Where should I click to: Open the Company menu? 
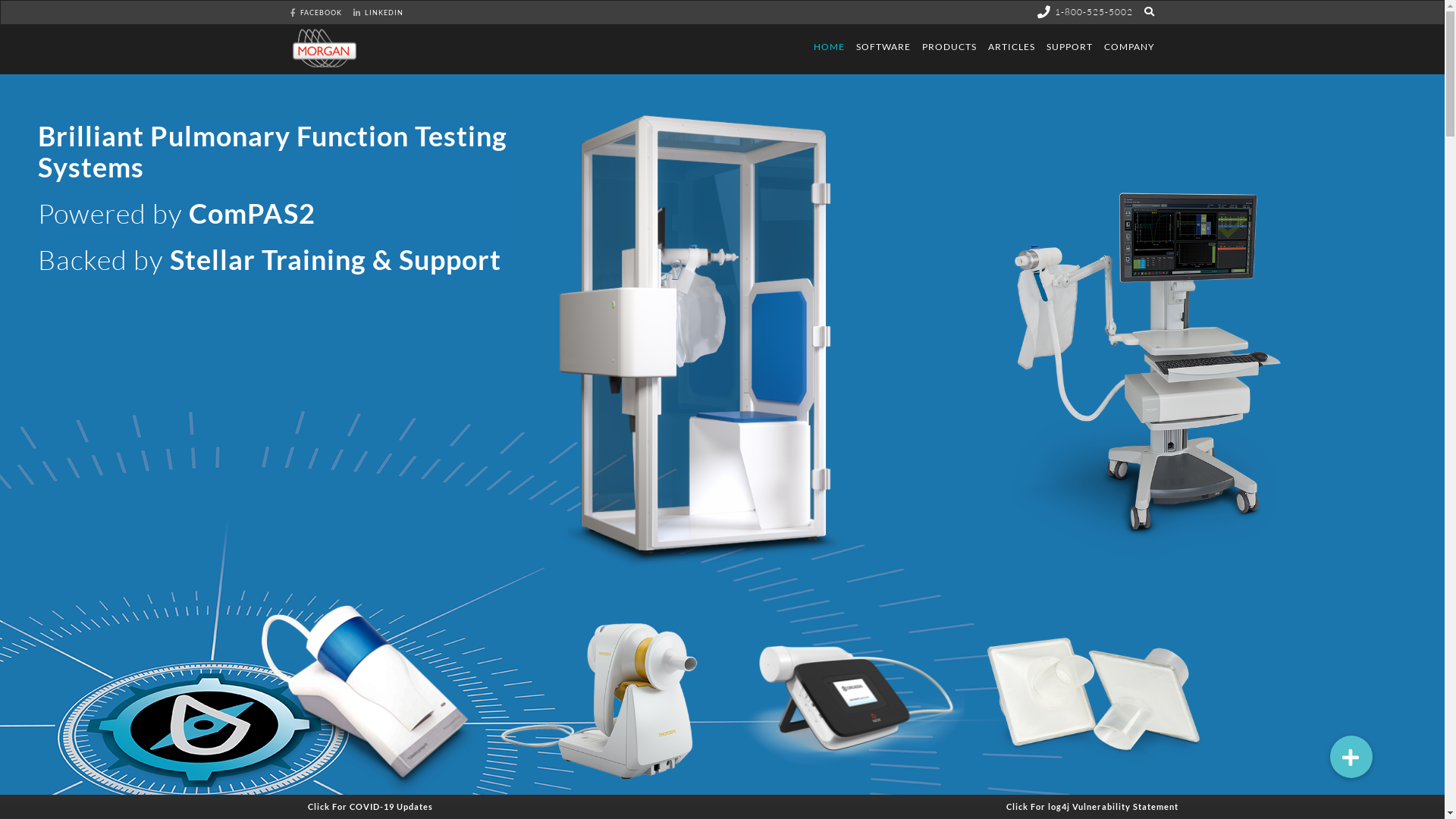(1128, 47)
